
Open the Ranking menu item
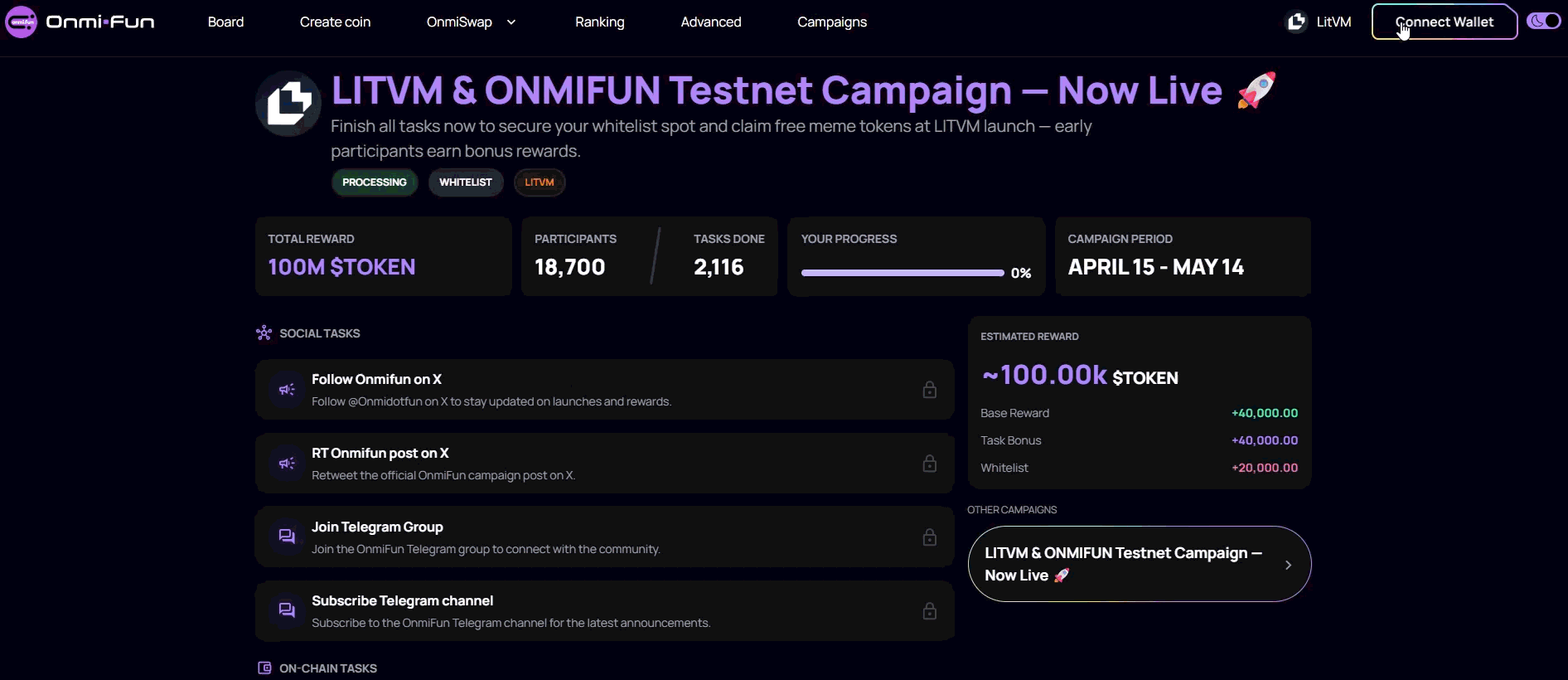click(x=599, y=22)
